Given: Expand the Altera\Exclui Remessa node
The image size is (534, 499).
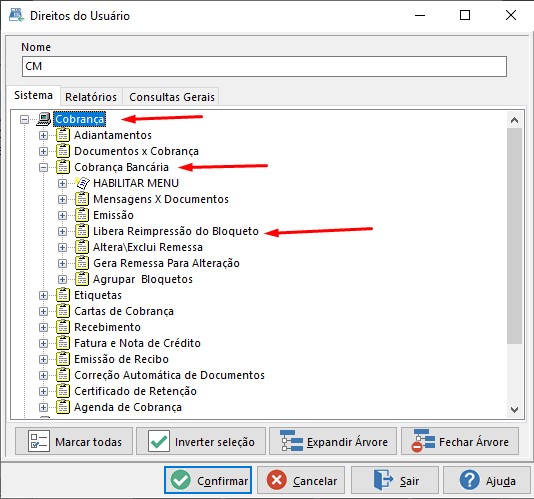Looking at the screenshot, I should [62, 248].
